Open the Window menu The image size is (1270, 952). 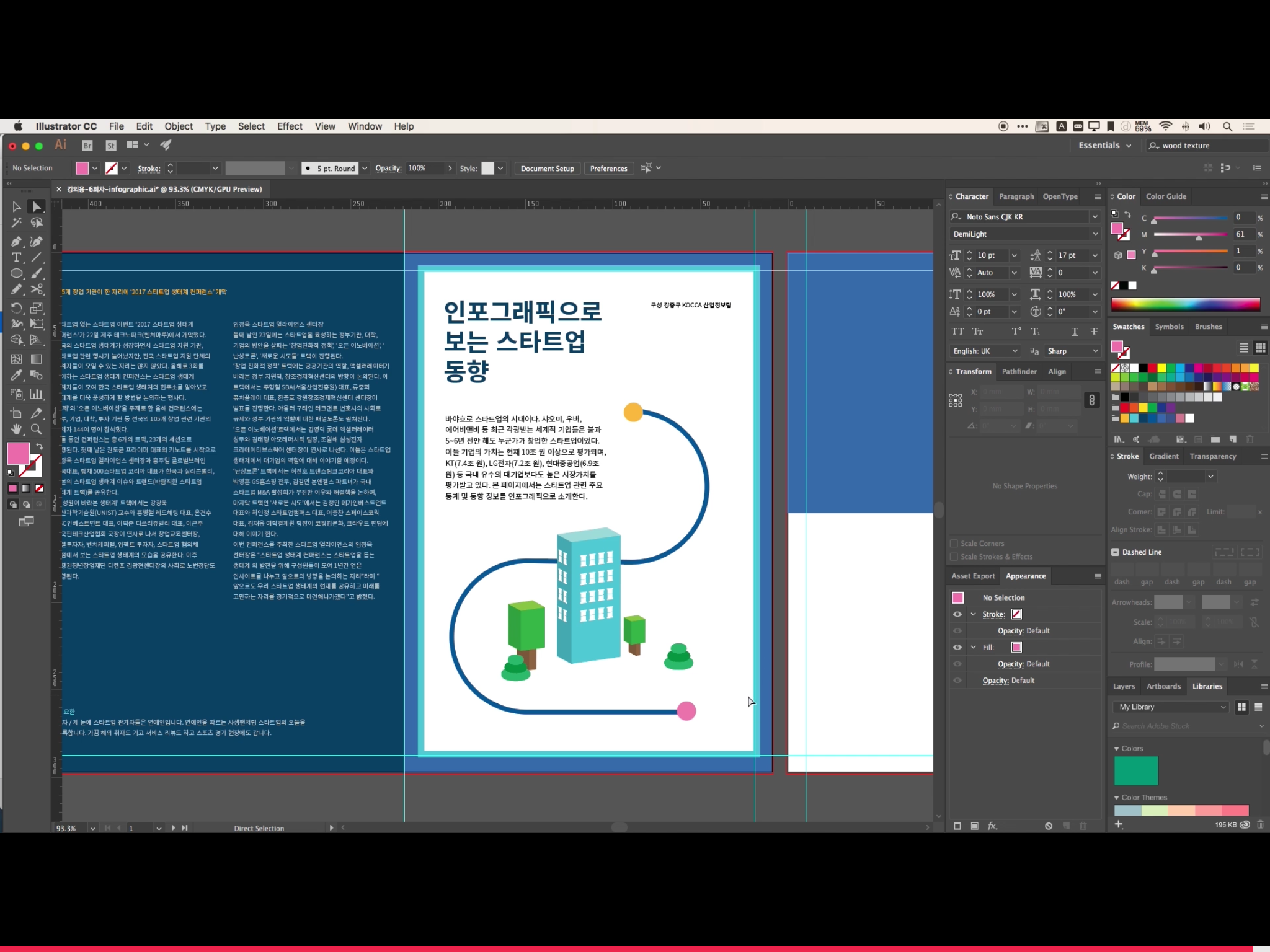pyautogui.click(x=365, y=126)
